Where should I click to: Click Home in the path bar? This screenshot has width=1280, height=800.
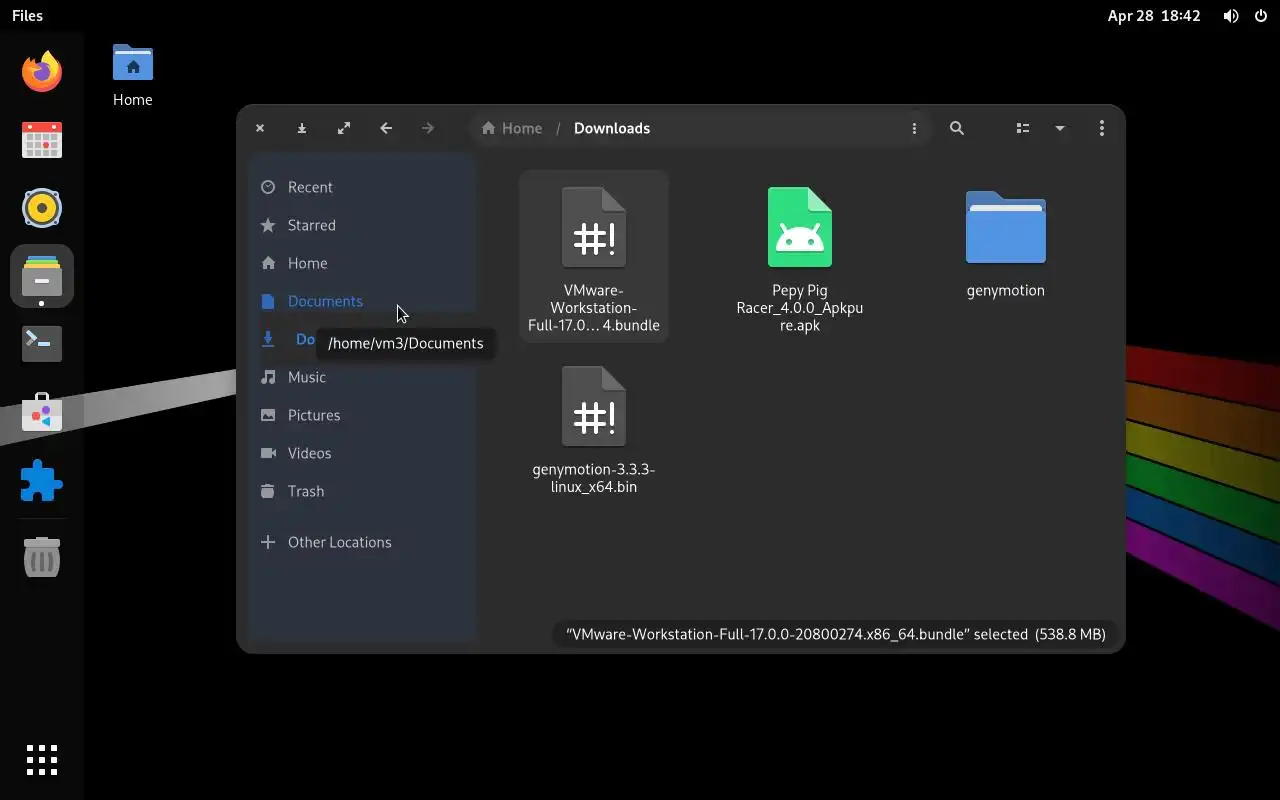click(512, 128)
